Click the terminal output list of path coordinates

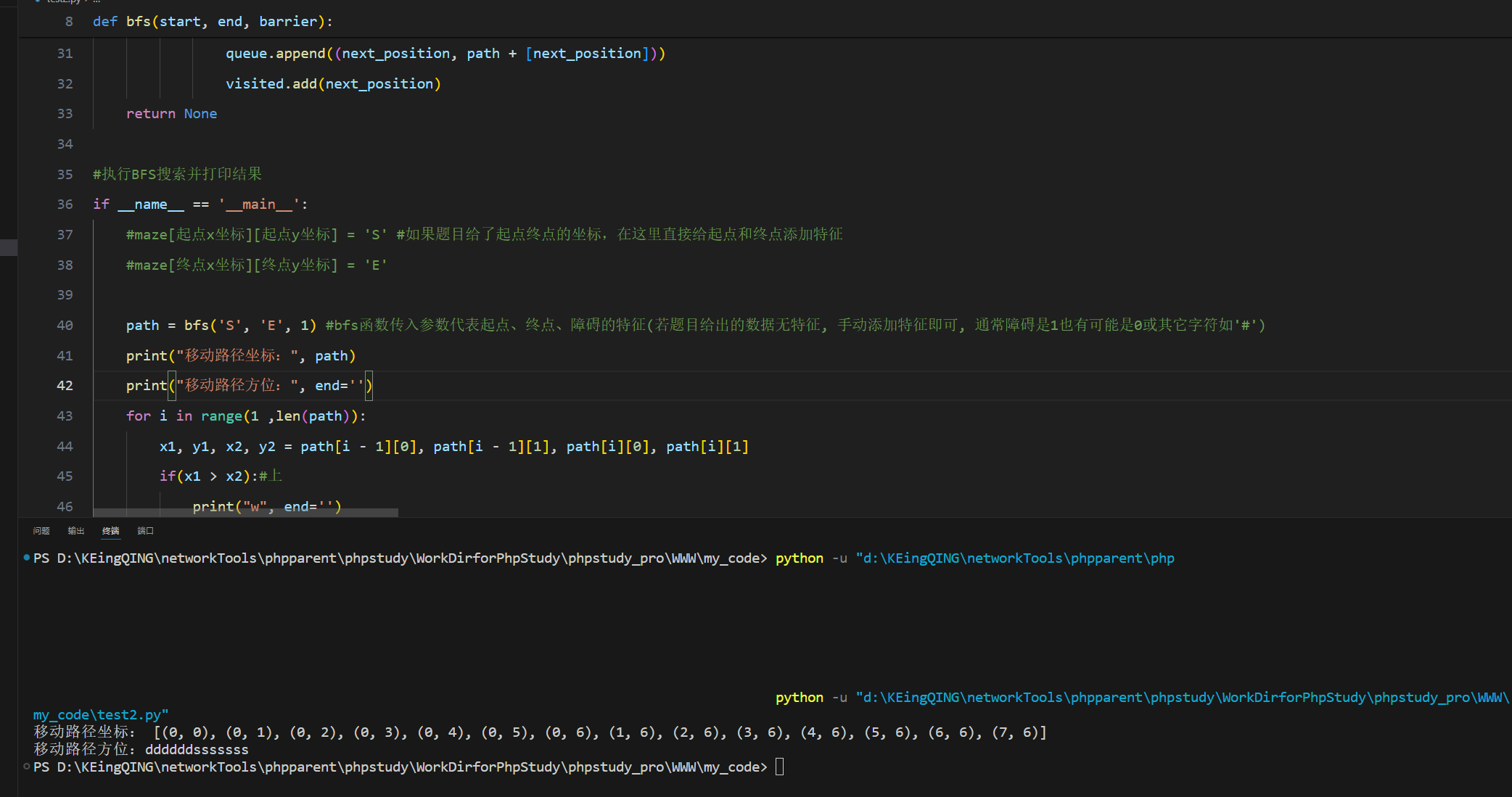pyautogui.click(x=600, y=732)
